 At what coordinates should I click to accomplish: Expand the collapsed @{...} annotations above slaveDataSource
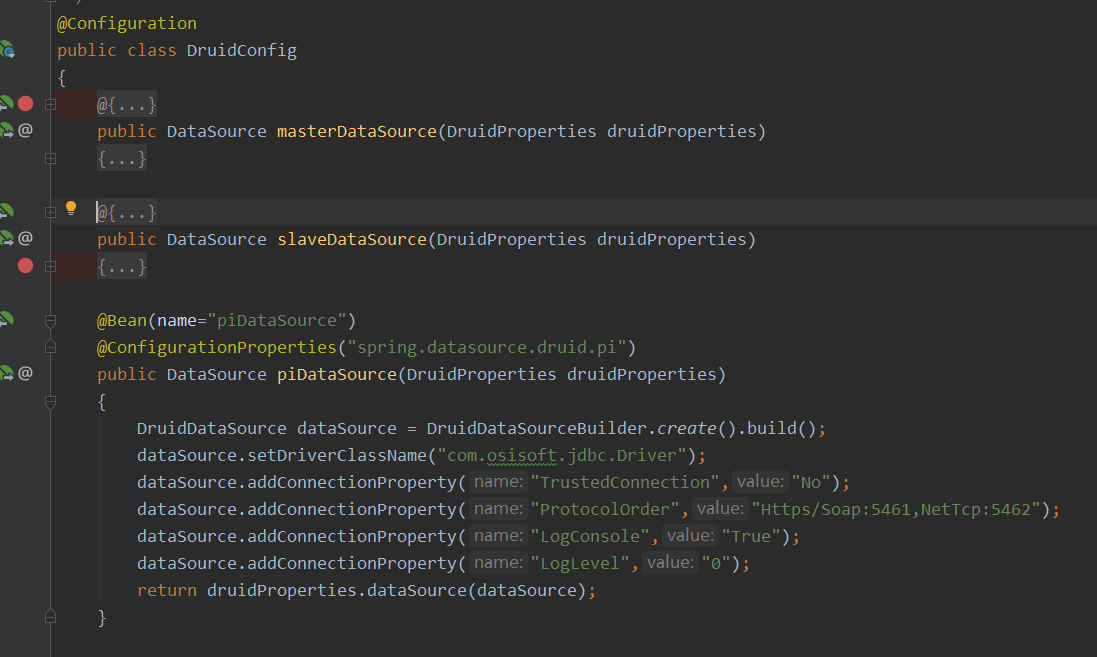coord(125,211)
